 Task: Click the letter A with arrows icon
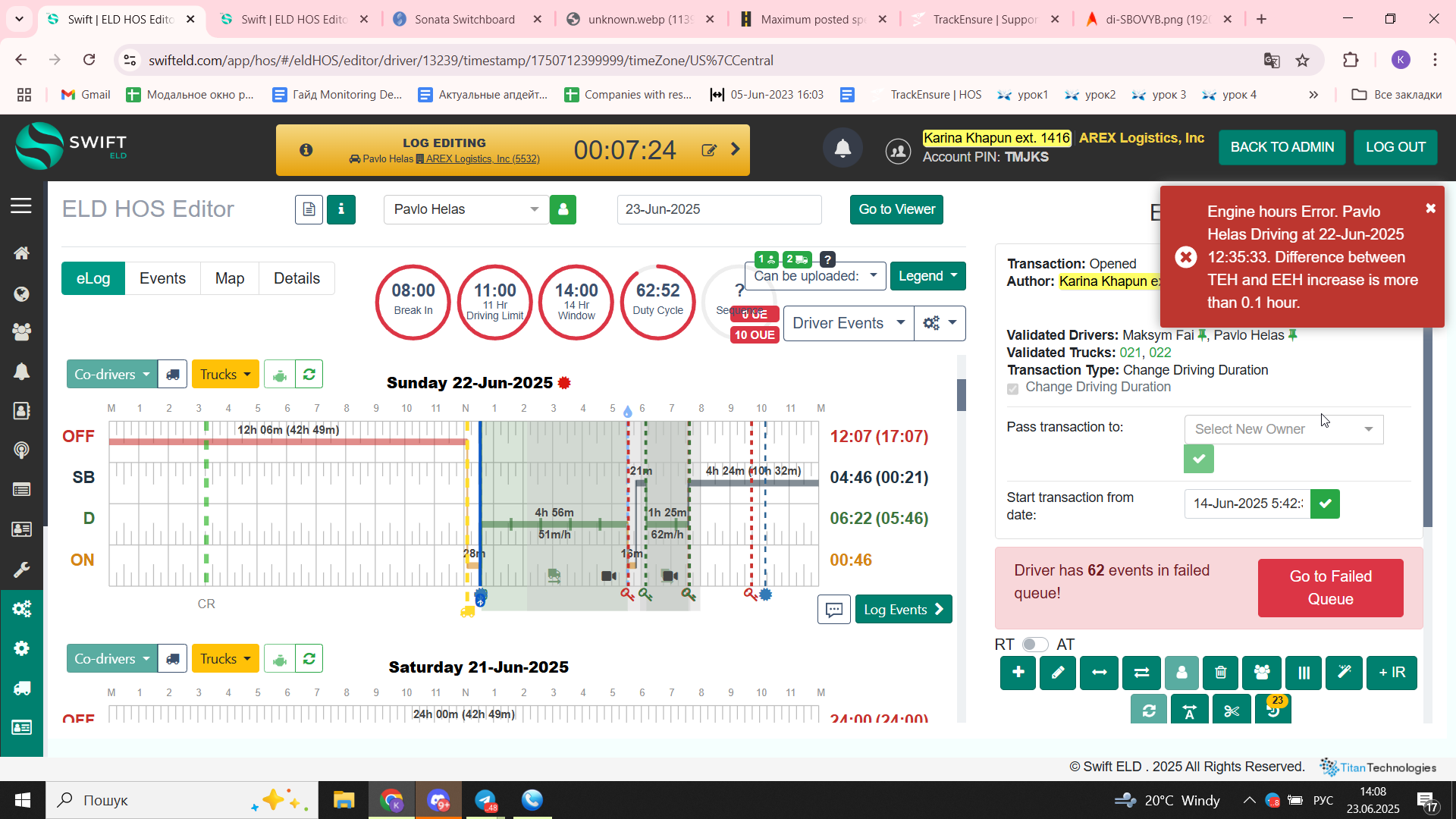(x=1190, y=711)
